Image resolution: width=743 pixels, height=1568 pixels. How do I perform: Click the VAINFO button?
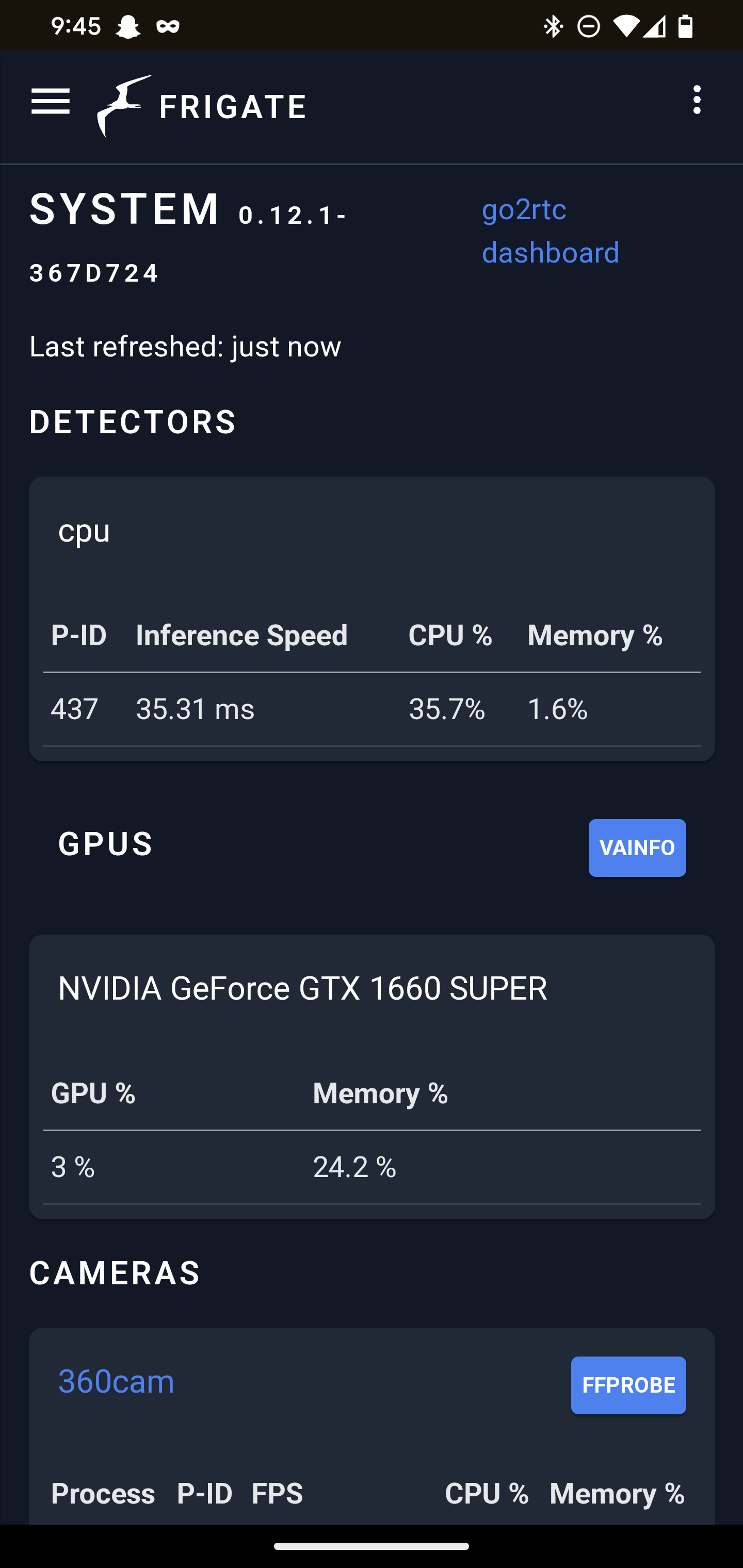637,847
